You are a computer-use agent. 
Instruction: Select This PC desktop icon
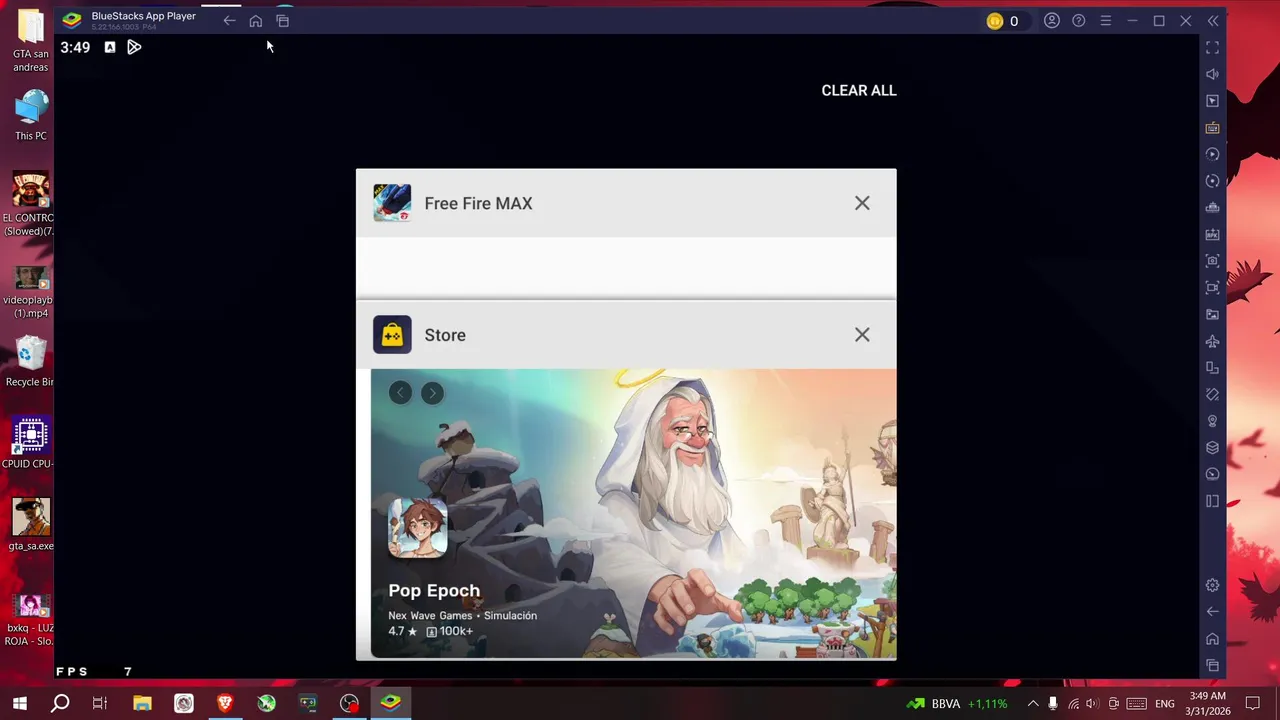coord(31,115)
